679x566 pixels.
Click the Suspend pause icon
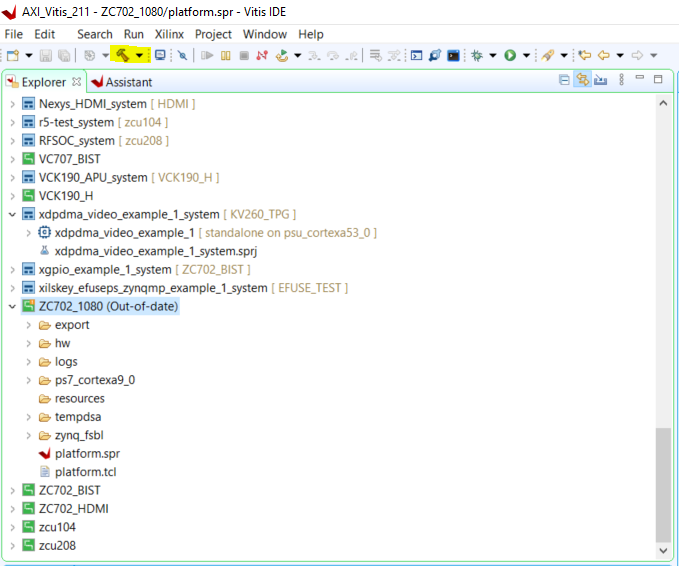click(x=226, y=55)
